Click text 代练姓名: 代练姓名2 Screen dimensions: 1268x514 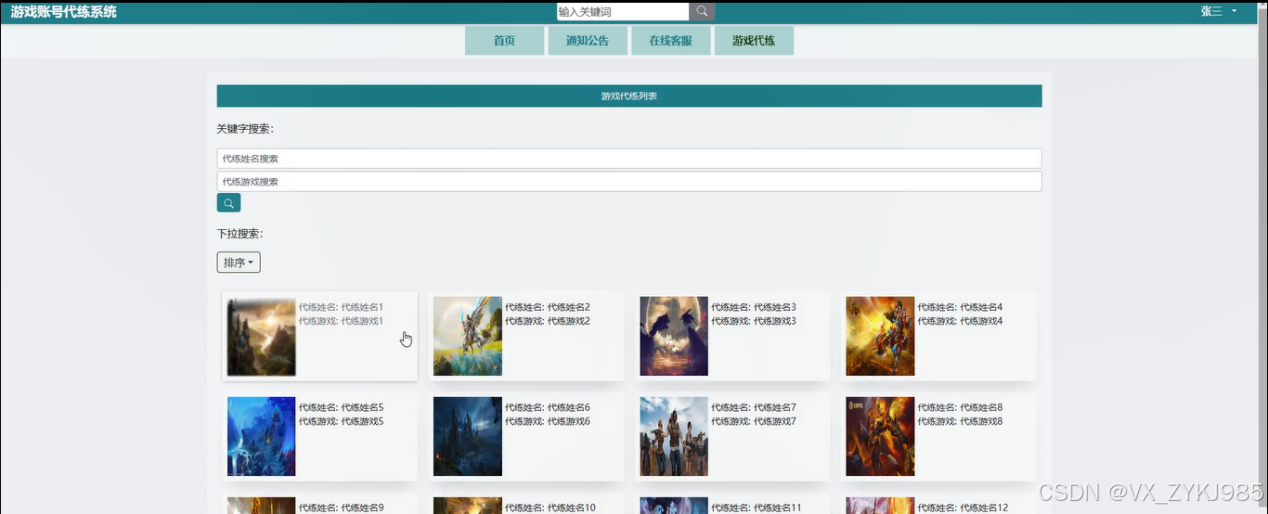(x=548, y=307)
